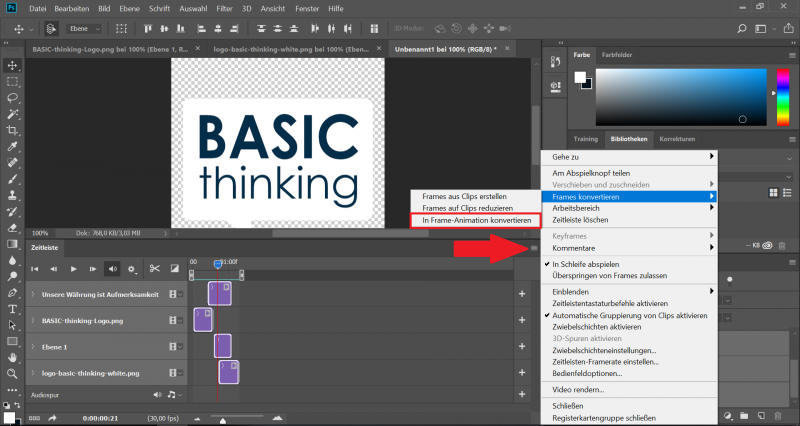800x426 pixels.
Task: Select the Move tool in the toolbox
Action: pos(12,65)
